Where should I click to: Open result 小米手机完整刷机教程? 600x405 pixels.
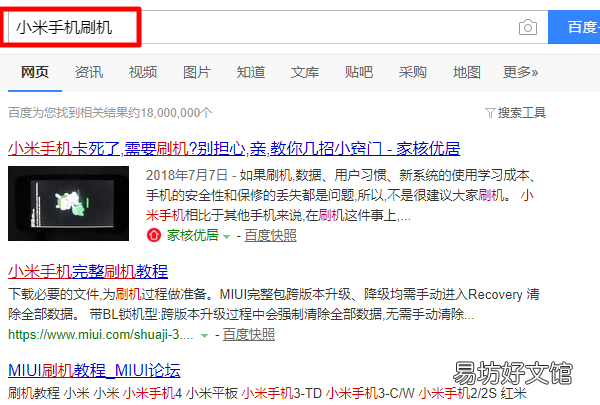point(88,271)
